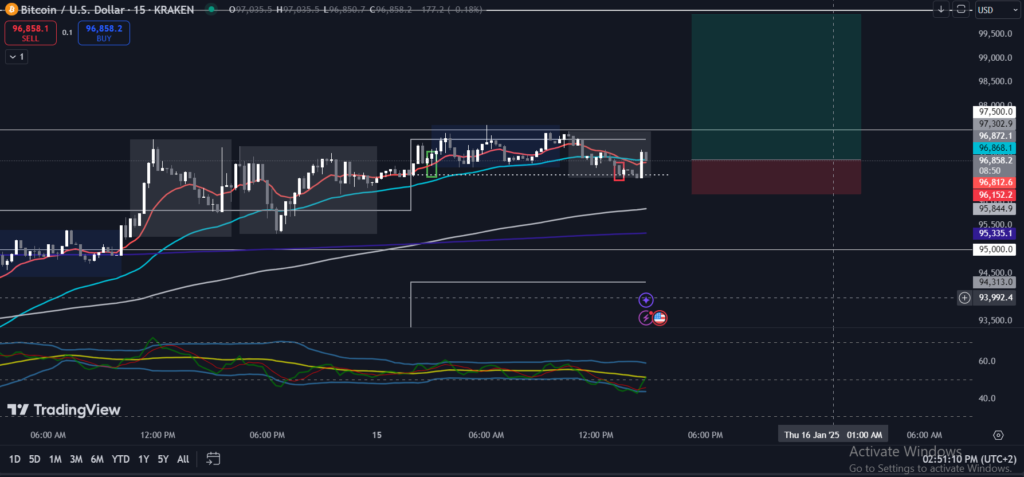Image resolution: width=1024 pixels, height=477 pixels.
Task: Click the scroll-to-latest down arrow icon
Action: pyautogui.click(x=941, y=9)
